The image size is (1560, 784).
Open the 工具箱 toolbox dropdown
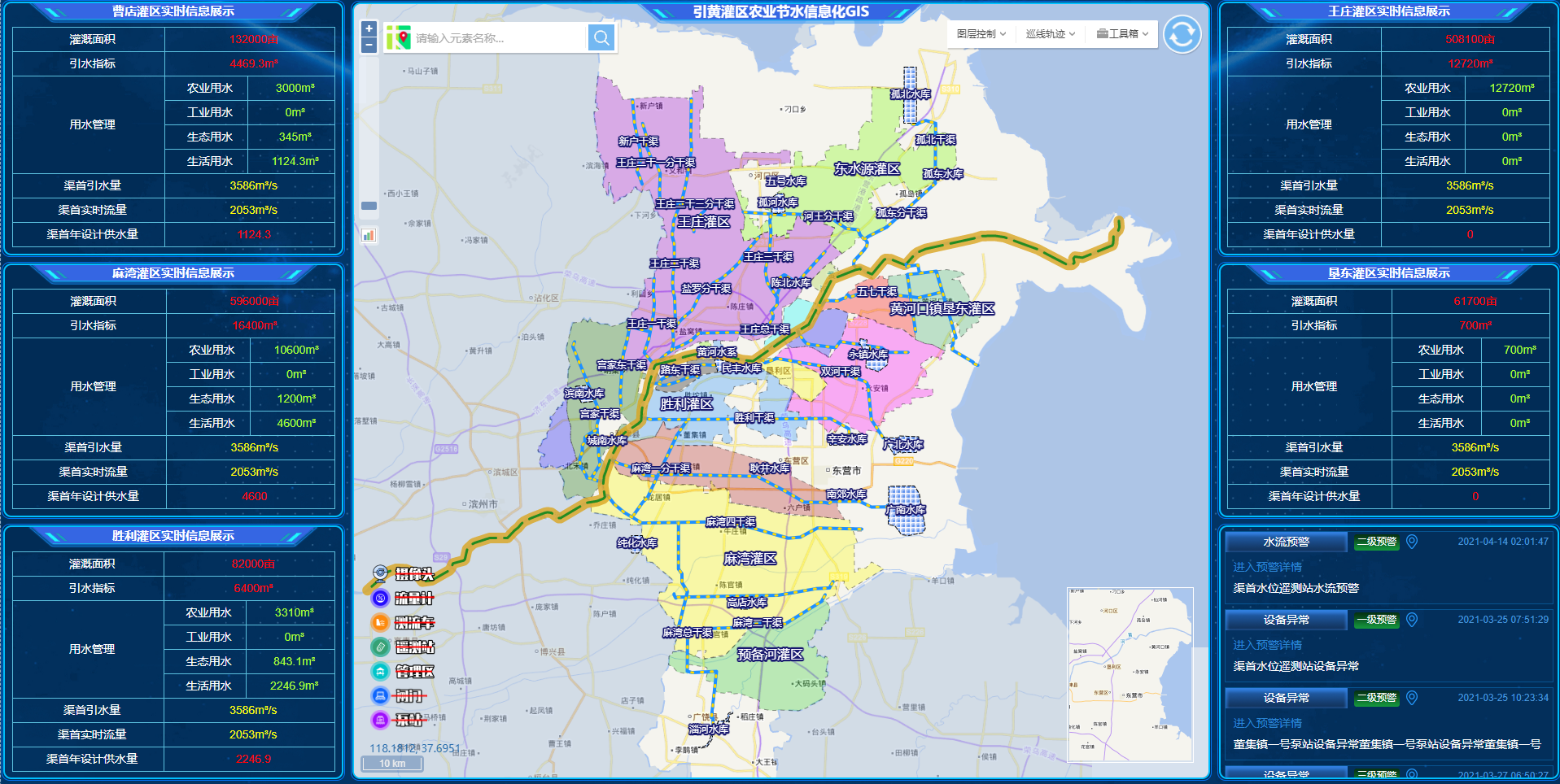[1122, 33]
